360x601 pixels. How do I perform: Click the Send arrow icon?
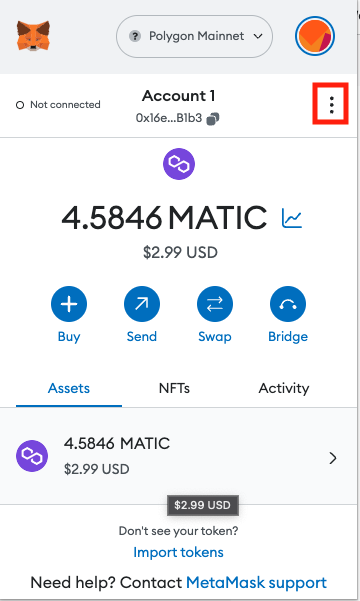(142, 304)
